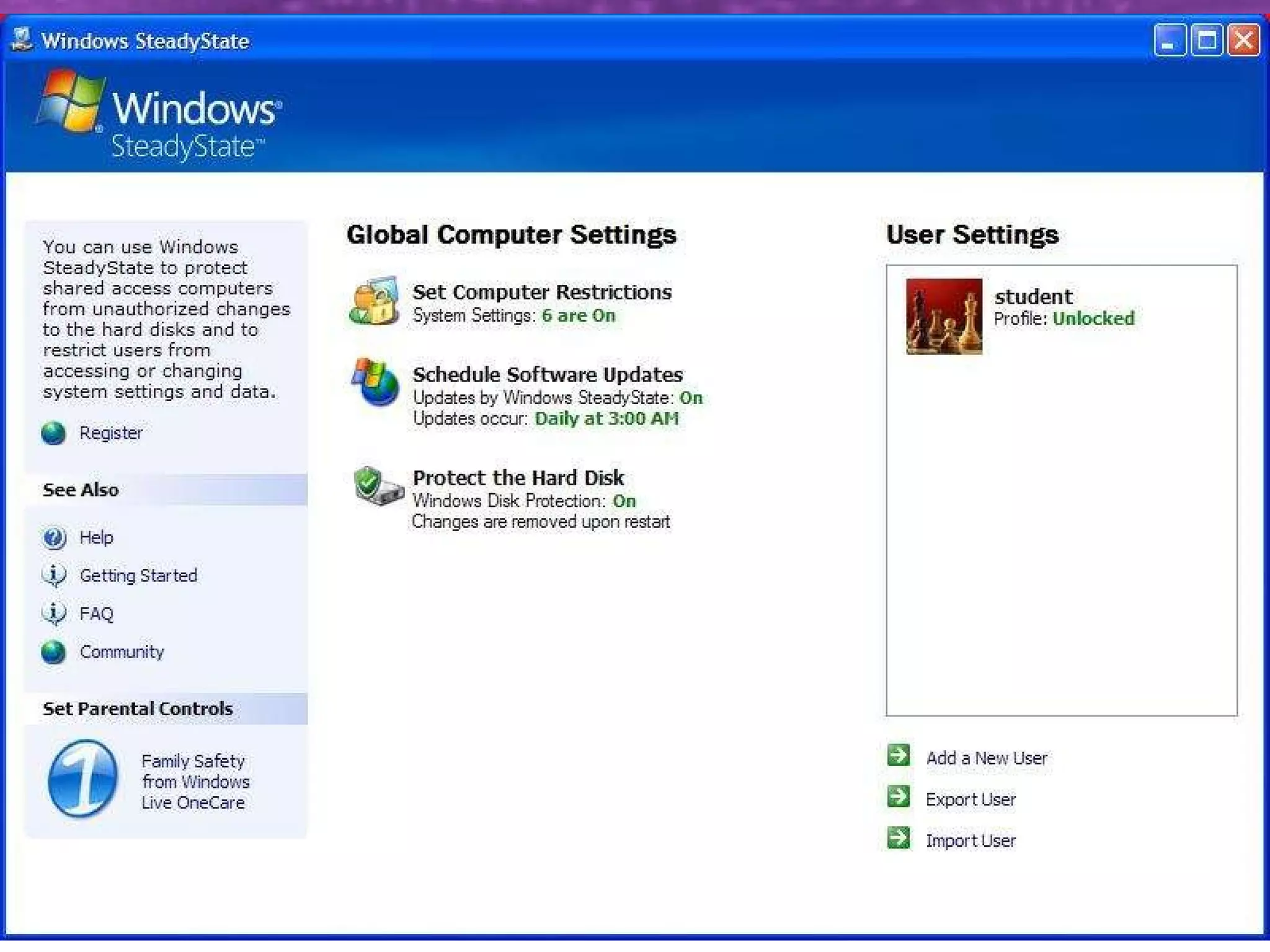Open Family Safety from Windows Live OneCare
The height and width of the screenshot is (952, 1270).
[194, 782]
